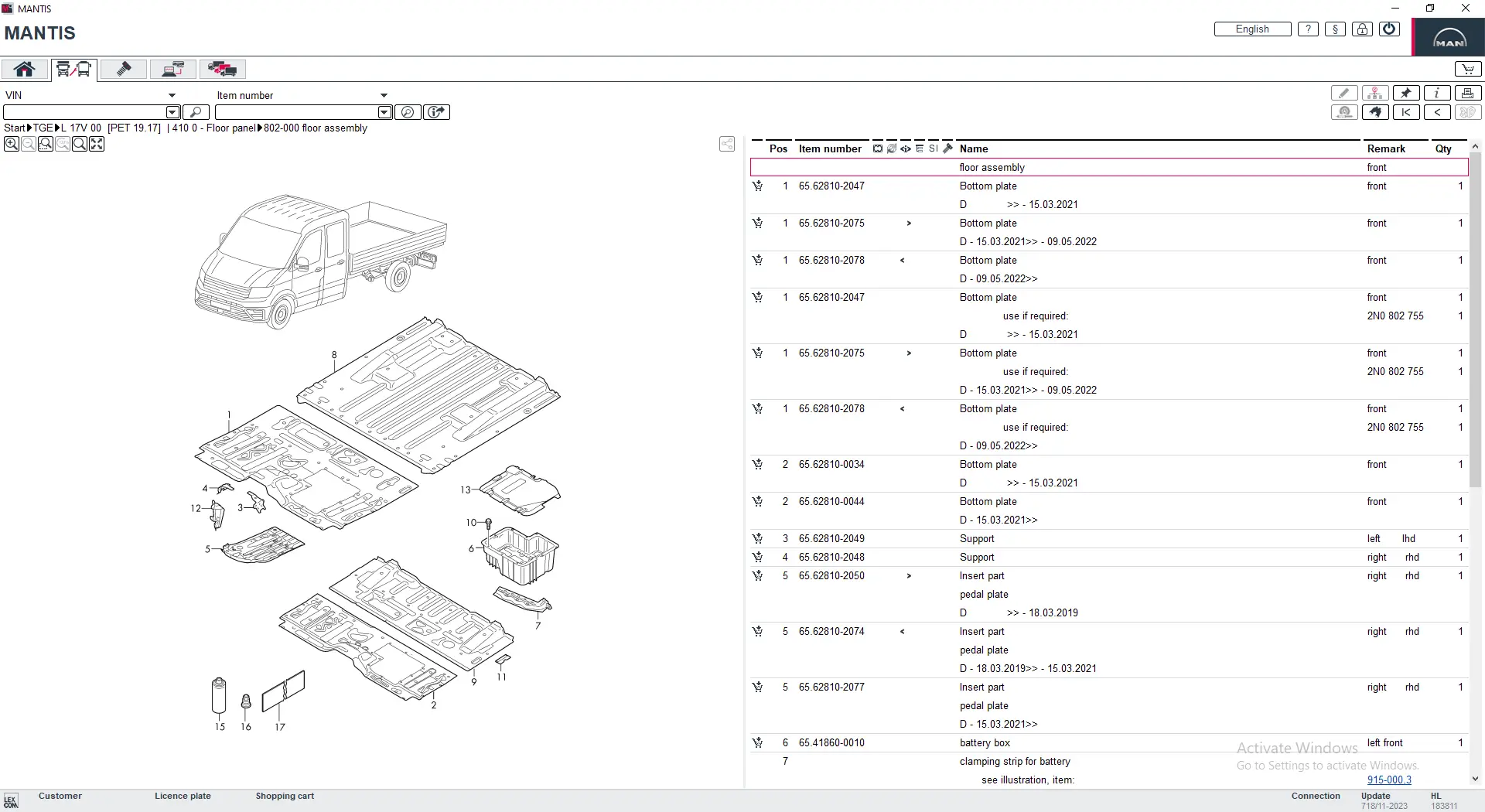This screenshot has height=812, width=1485.
Task: Select the bolt/parts catalog icon in the toolbar
Action: 124,69
